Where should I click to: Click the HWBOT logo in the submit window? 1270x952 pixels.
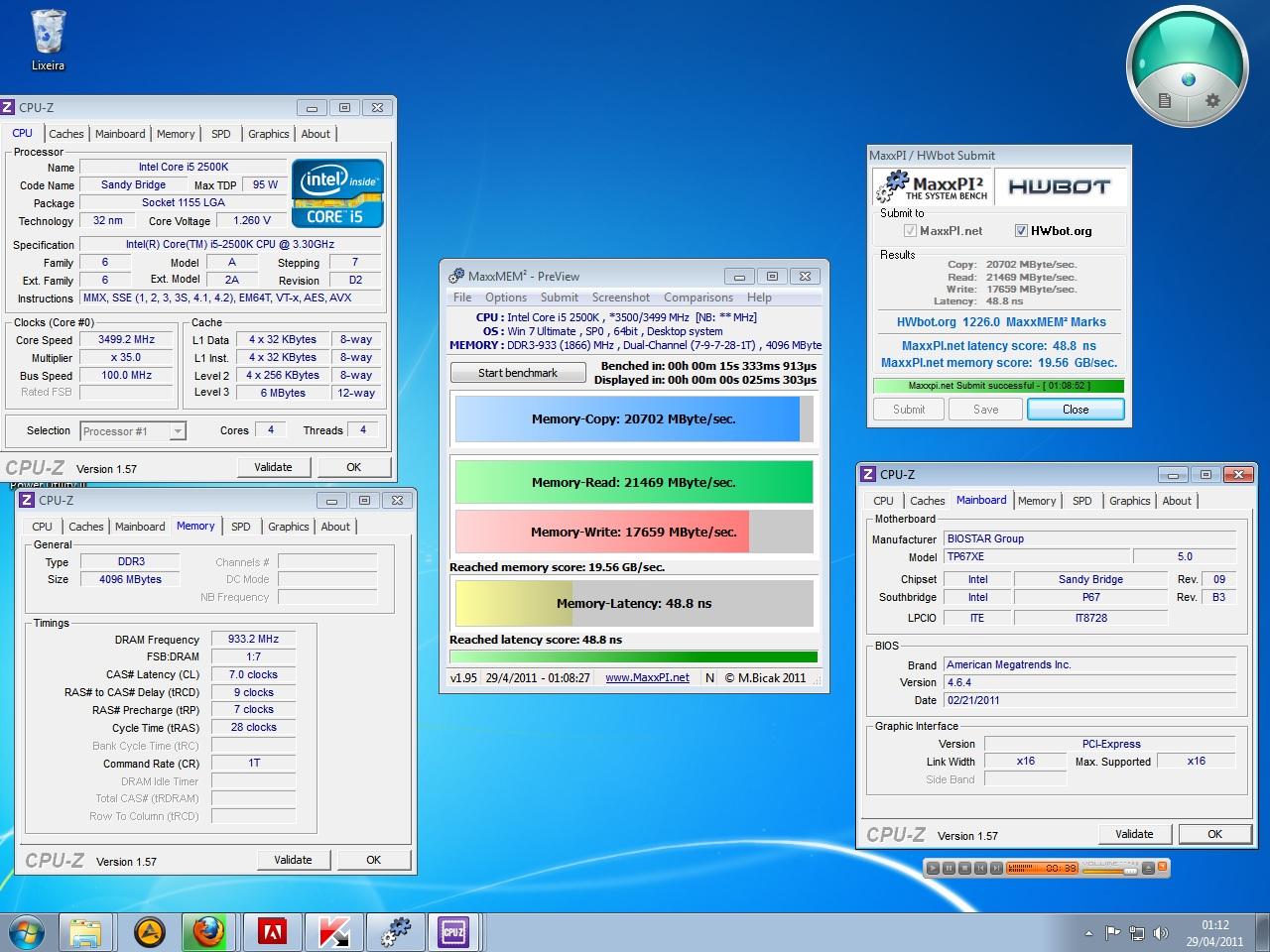click(1060, 186)
